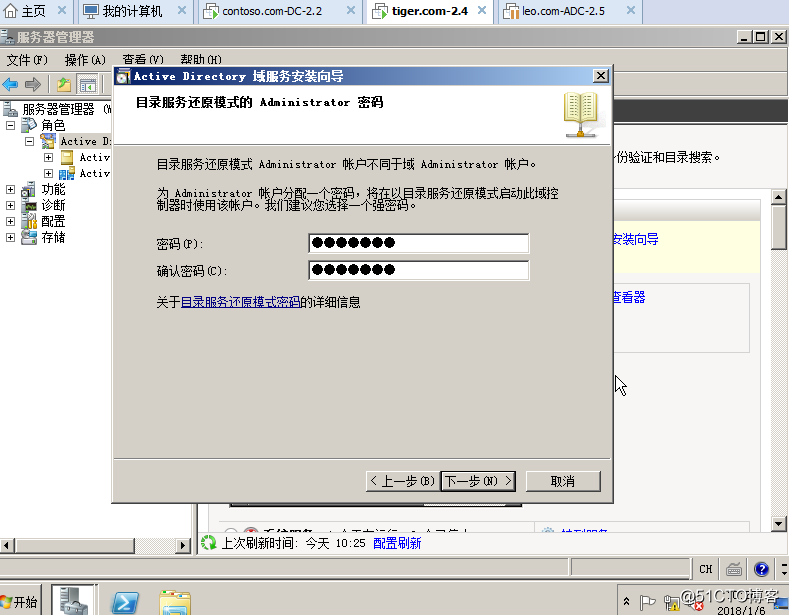Open Server Manager from taskbar
This screenshot has width=789, height=615.
click(x=73, y=600)
